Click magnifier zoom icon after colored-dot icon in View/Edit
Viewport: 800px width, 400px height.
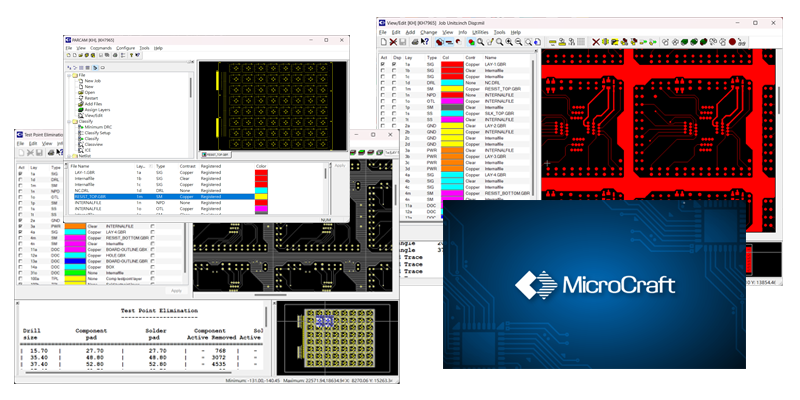(x=480, y=42)
